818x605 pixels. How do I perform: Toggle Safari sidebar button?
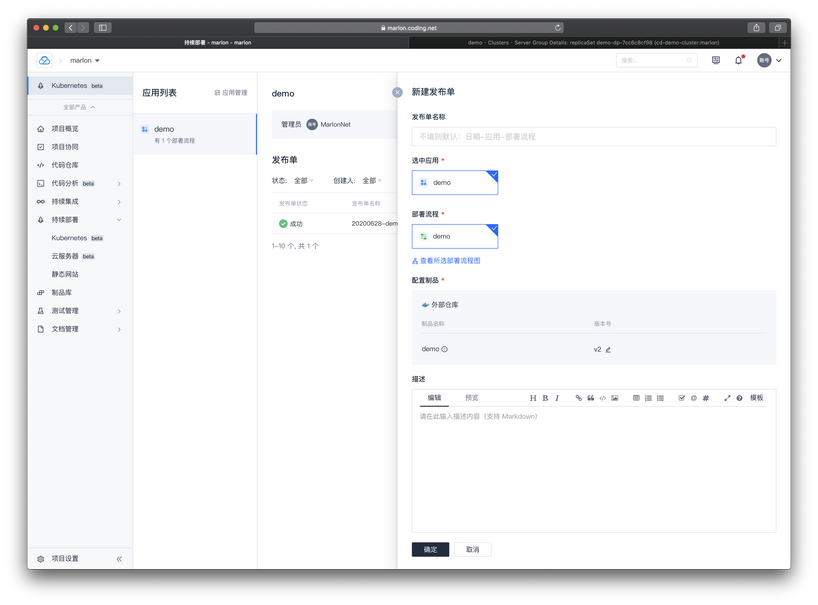click(x=103, y=28)
